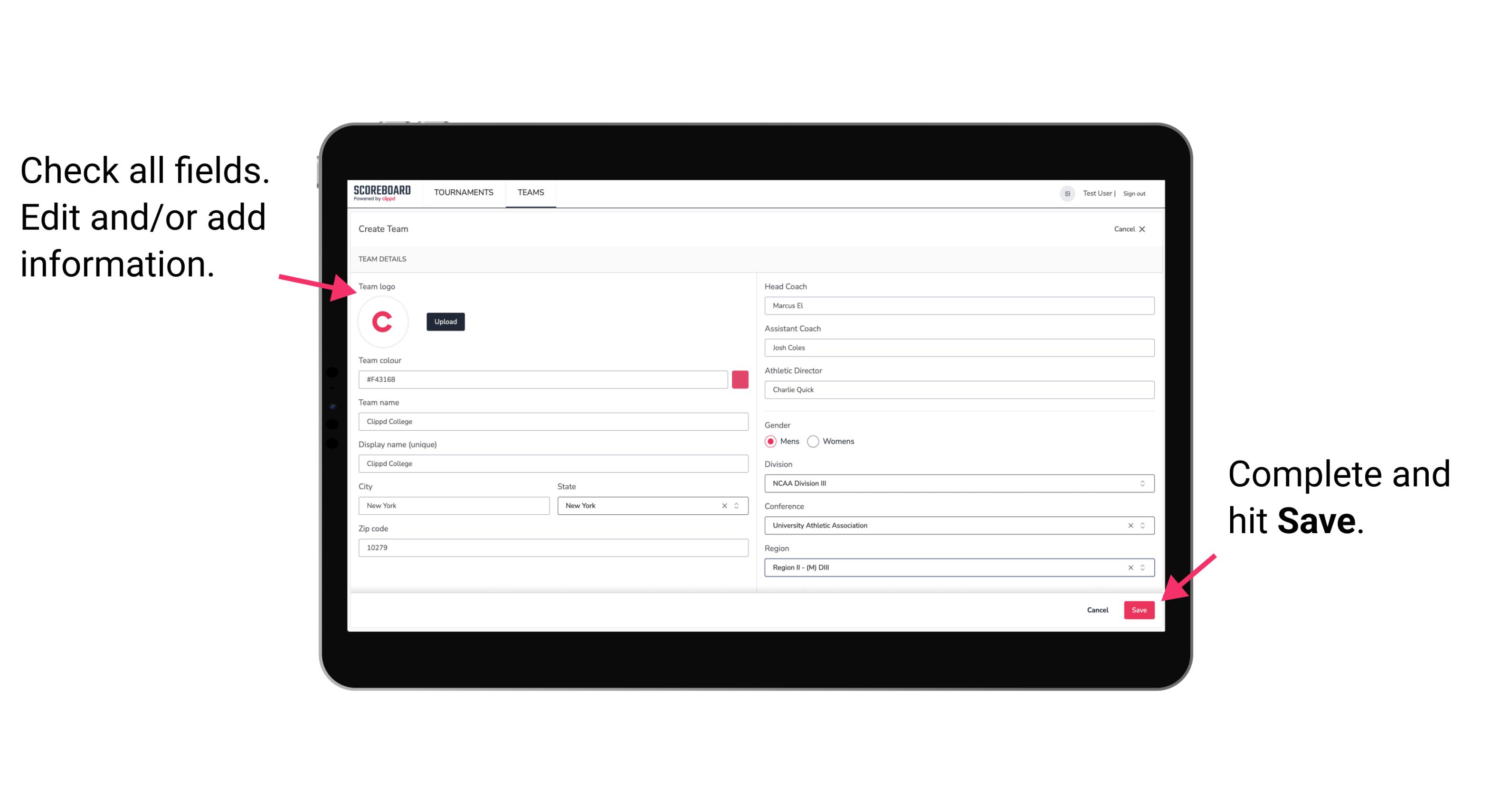Click the team colour hex input field
This screenshot has width=1510, height=812.
[x=544, y=379]
